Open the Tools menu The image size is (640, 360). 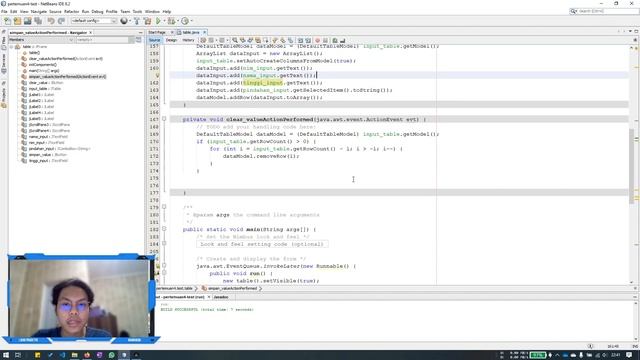pos(137,11)
